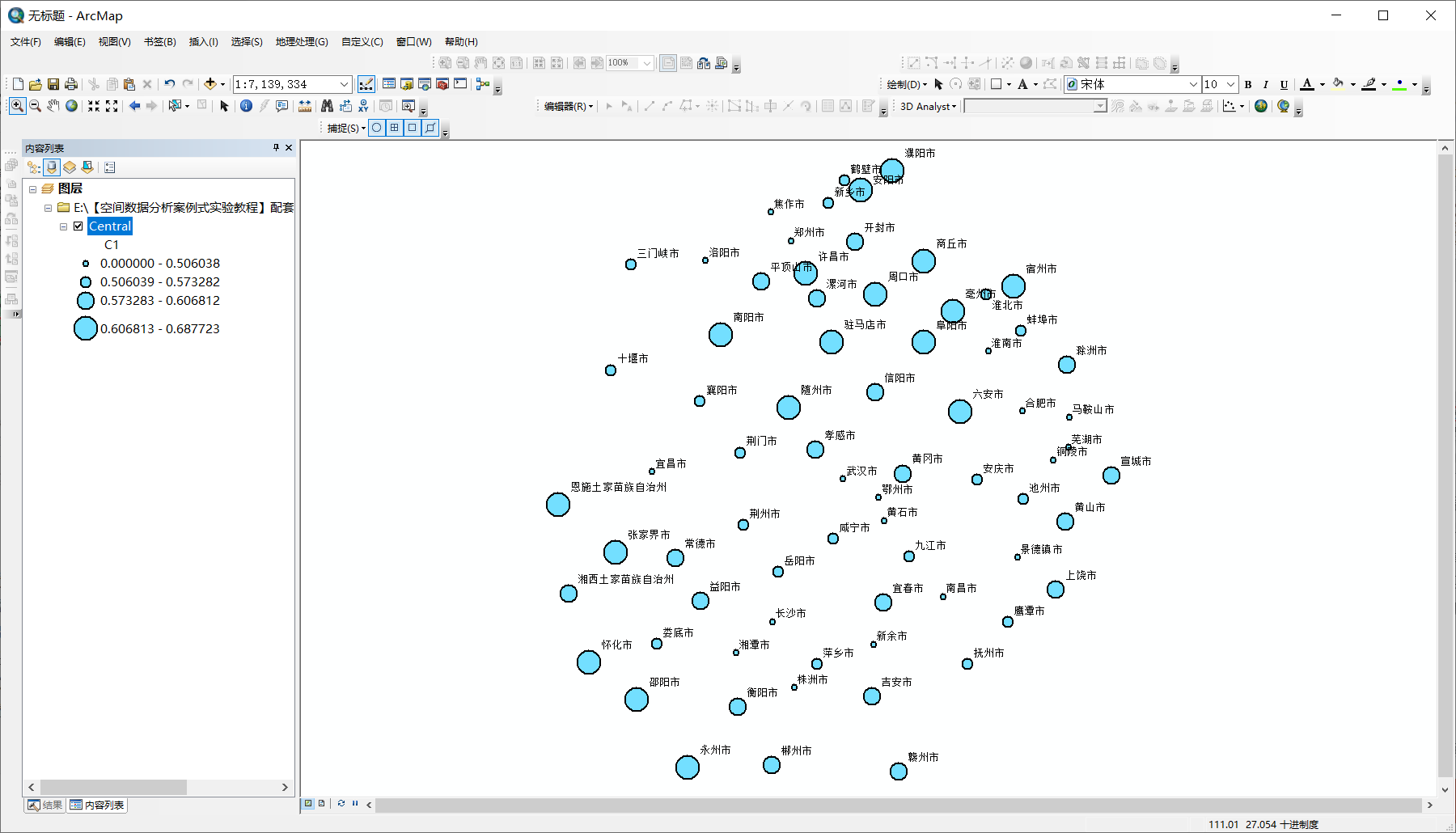1456x833 pixels.
Task: Select the Zoom Out tool
Action: [36, 106]
